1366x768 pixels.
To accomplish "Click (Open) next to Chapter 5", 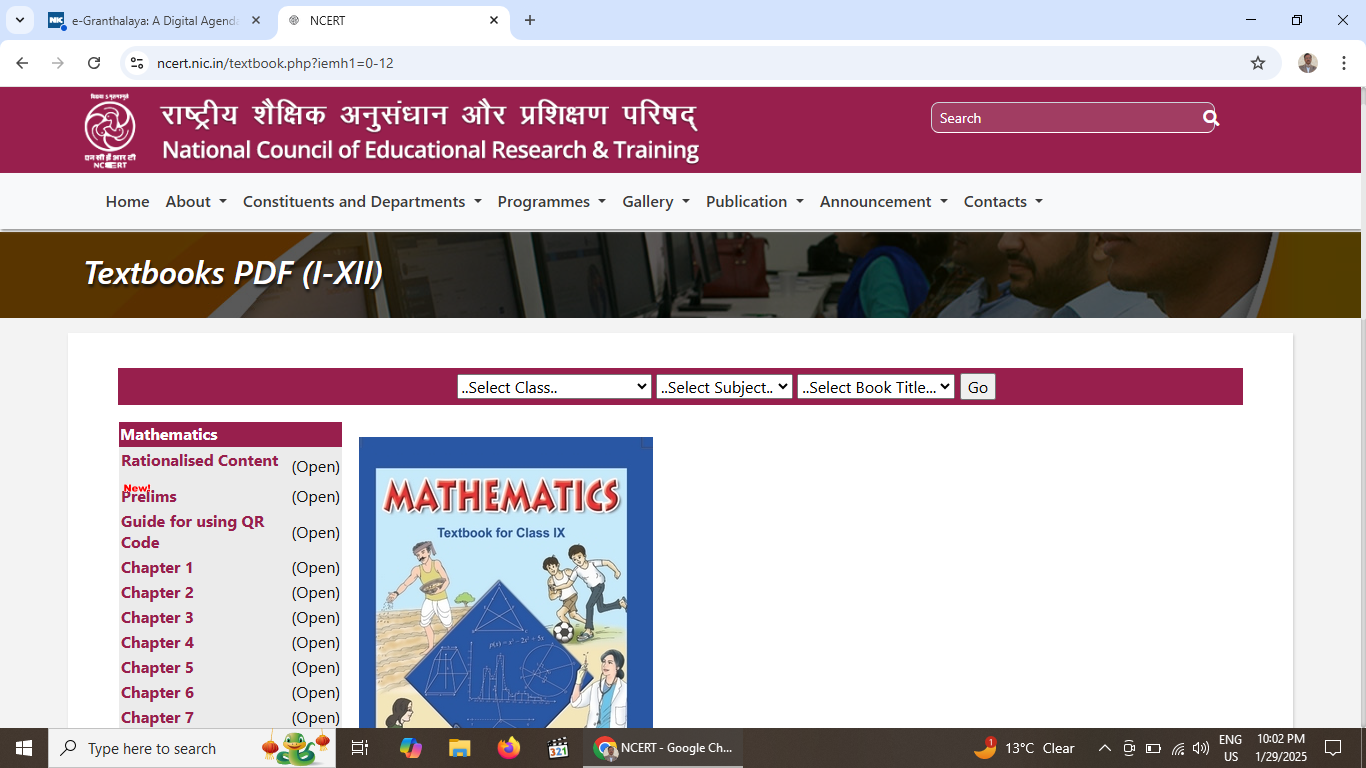I will click(316, 667).
